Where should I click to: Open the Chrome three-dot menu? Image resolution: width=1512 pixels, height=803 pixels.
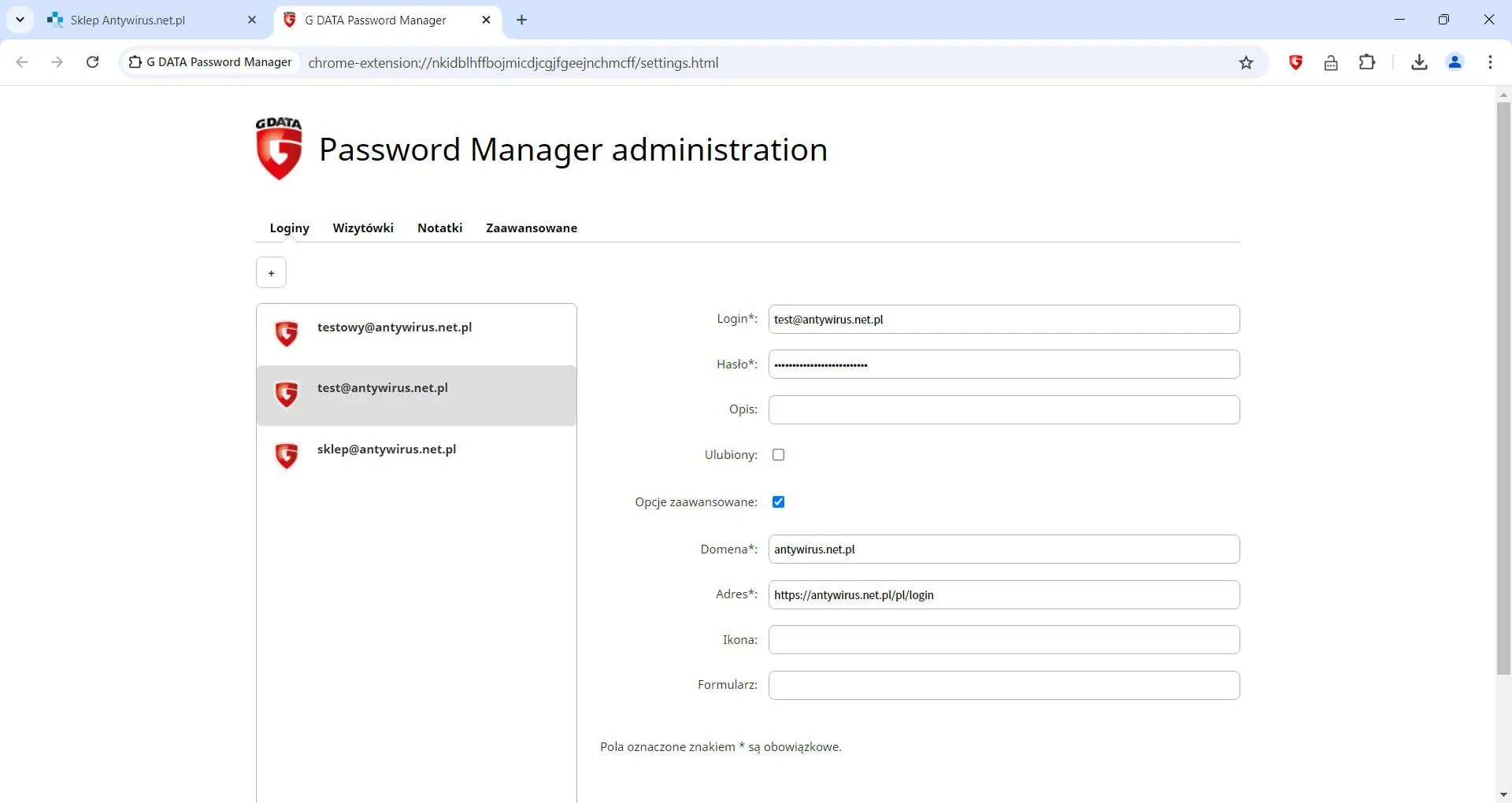[x=1490, y=62]
